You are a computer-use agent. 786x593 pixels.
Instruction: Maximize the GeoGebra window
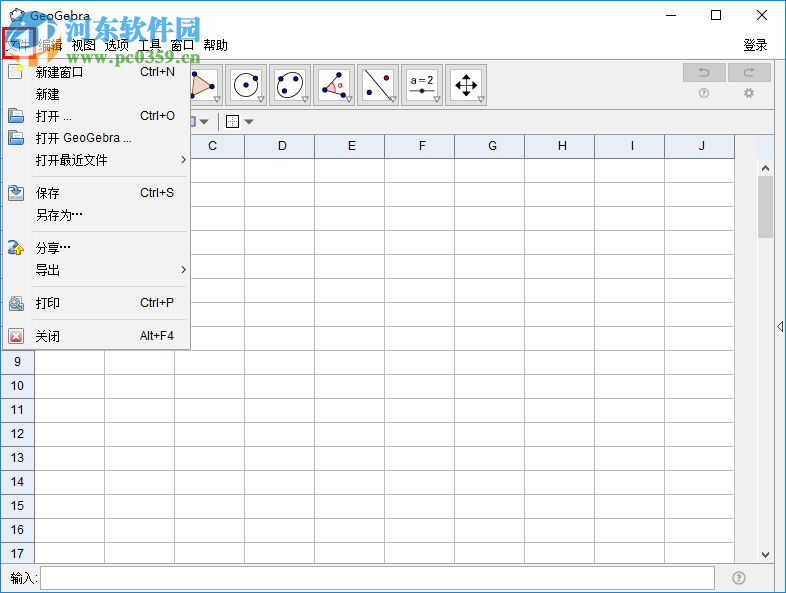[x=716, y=15]
